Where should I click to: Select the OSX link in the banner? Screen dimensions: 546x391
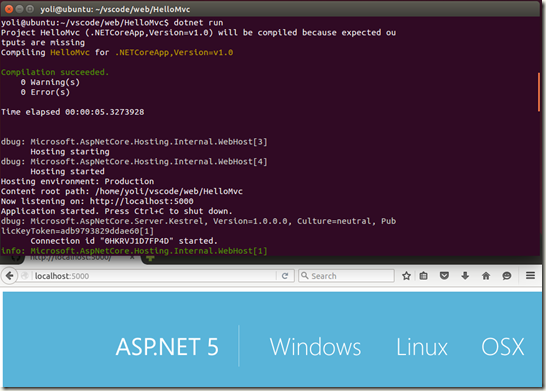(502, 347)
